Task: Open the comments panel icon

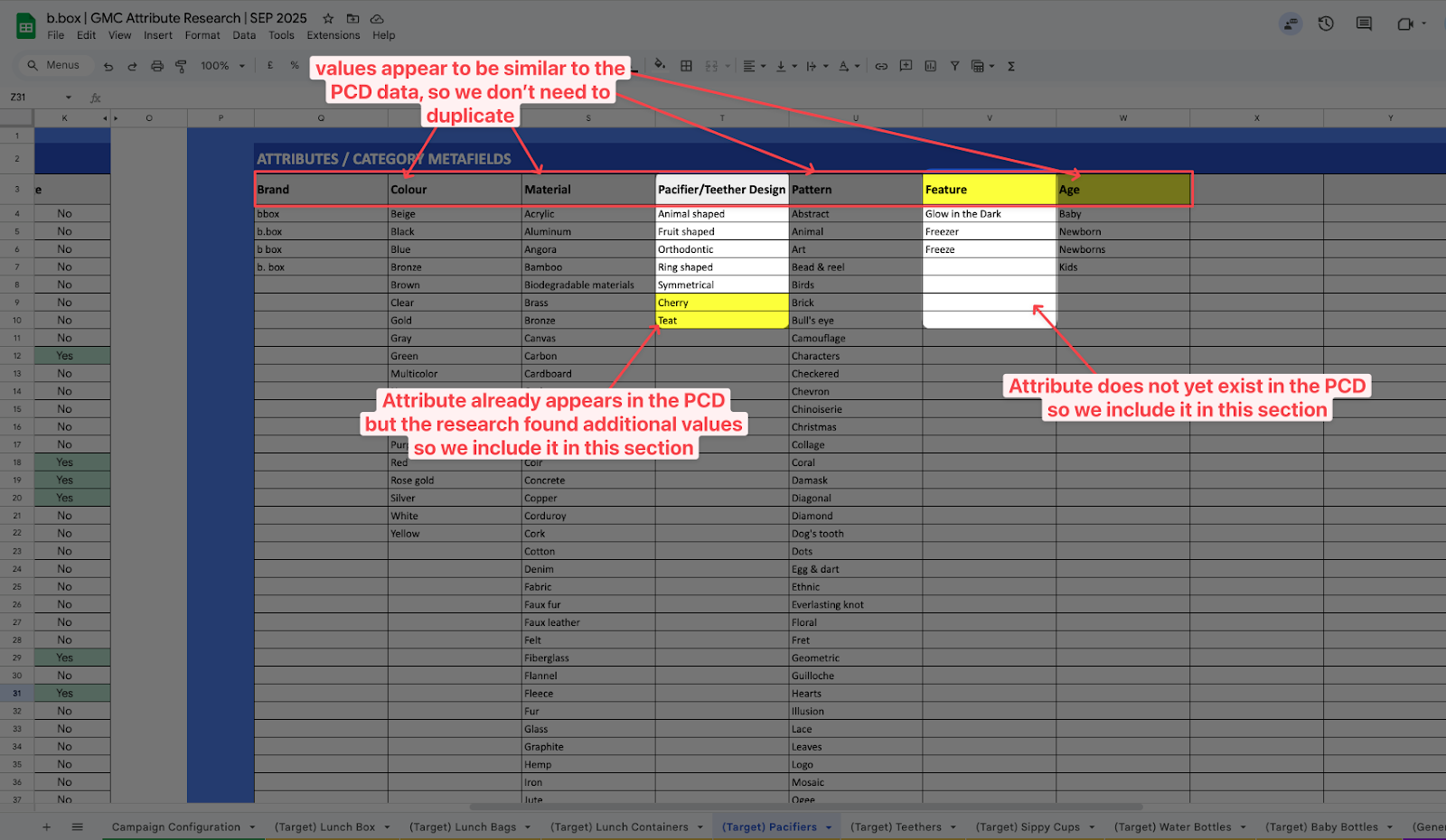Action: [x=1364, y=24]
